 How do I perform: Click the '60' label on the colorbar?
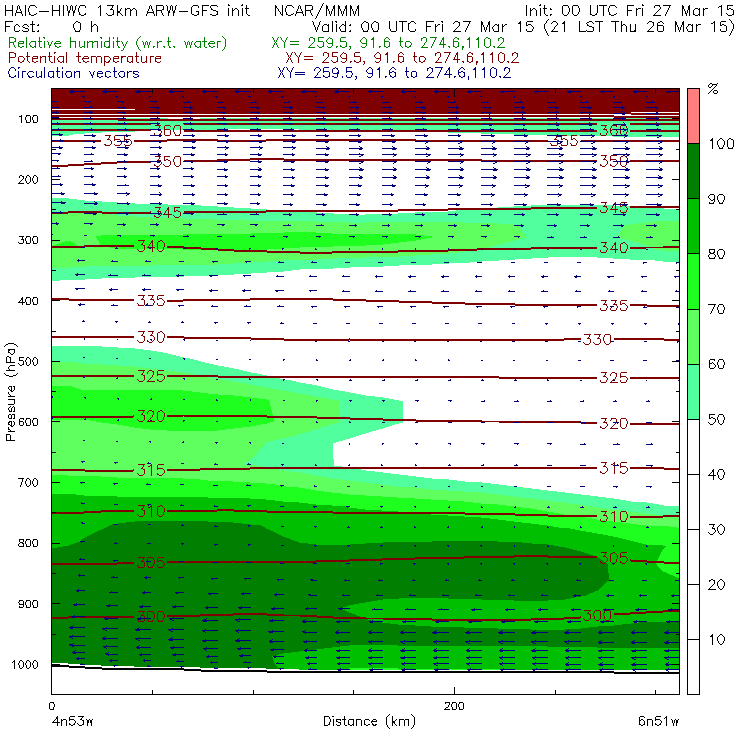coord(716,364)
